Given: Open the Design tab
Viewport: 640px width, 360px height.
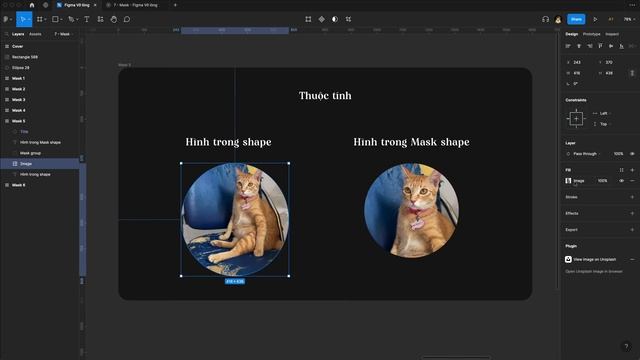Looking at the screenshot, I should click(571, 34).
